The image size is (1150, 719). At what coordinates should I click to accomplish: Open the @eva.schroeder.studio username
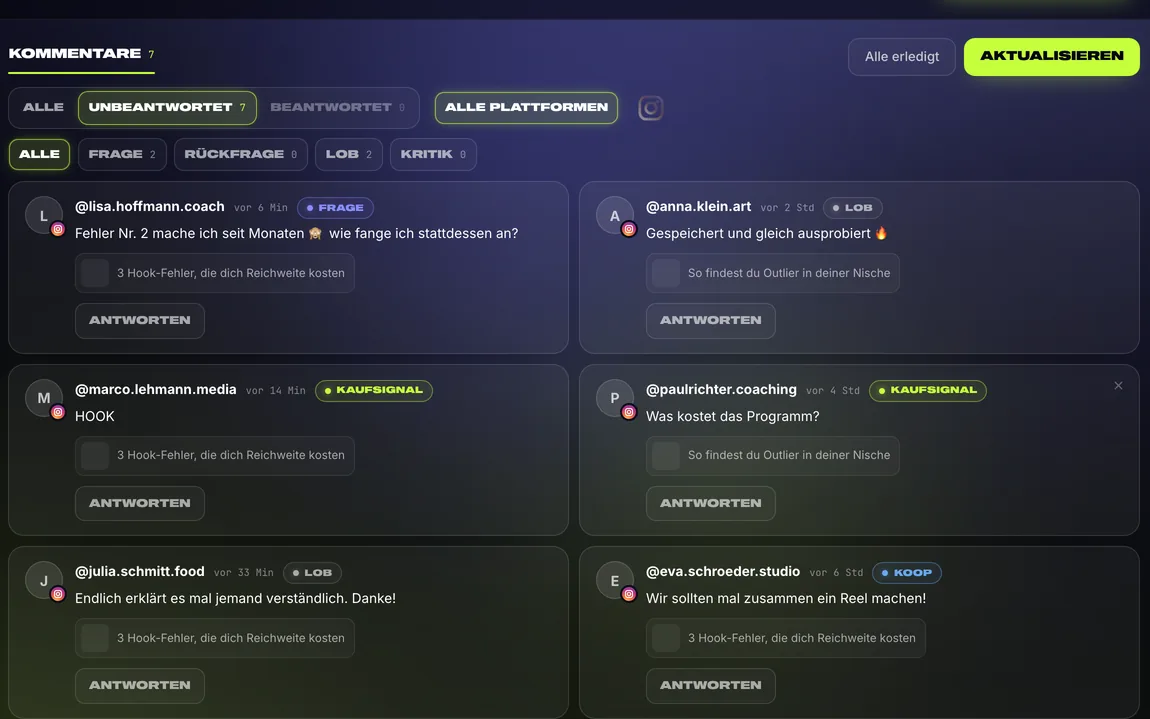click(722, 572)
